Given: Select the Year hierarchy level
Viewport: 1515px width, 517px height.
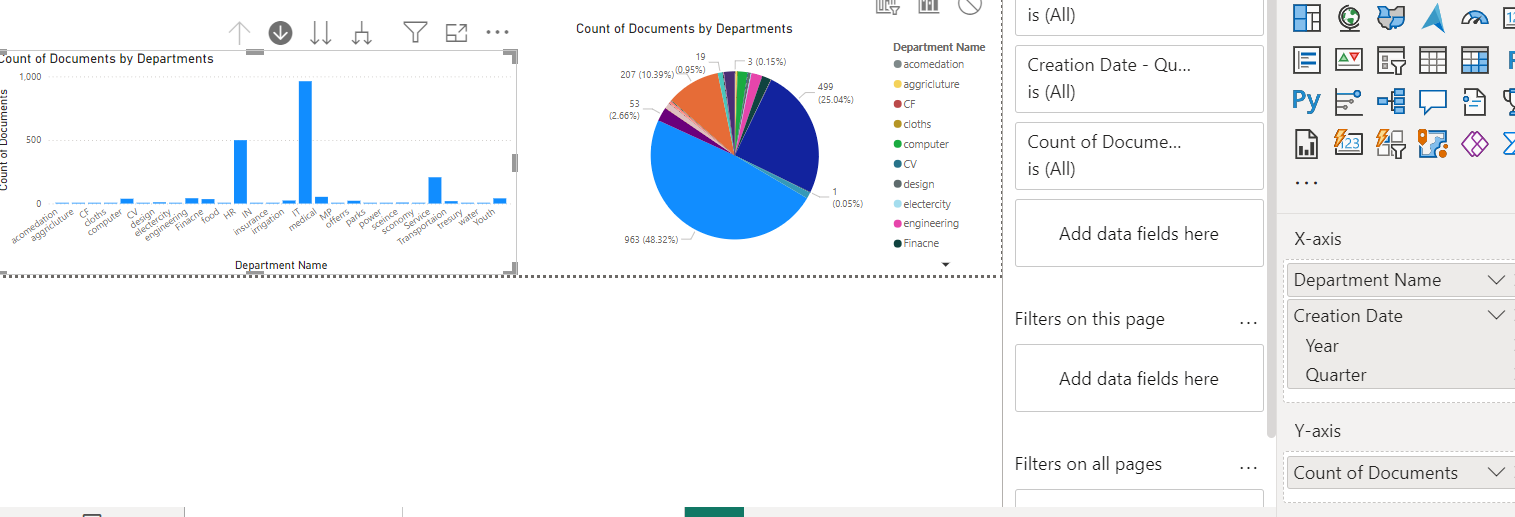Looking at the screenshot, I should tap(1322, 346).
